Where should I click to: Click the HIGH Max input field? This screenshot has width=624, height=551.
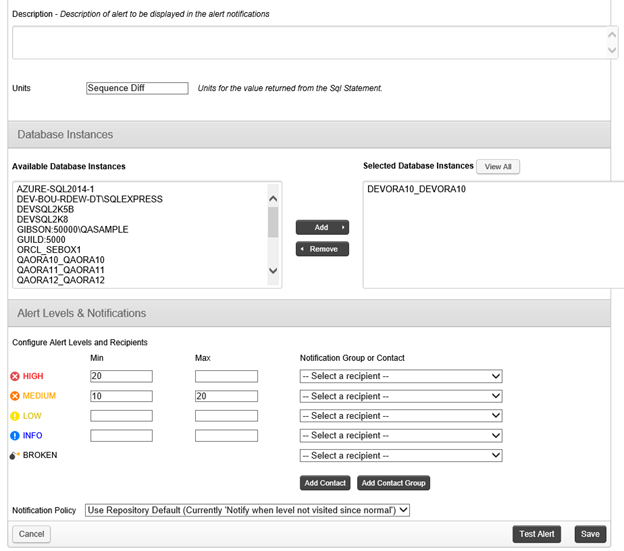click(226, 376)
